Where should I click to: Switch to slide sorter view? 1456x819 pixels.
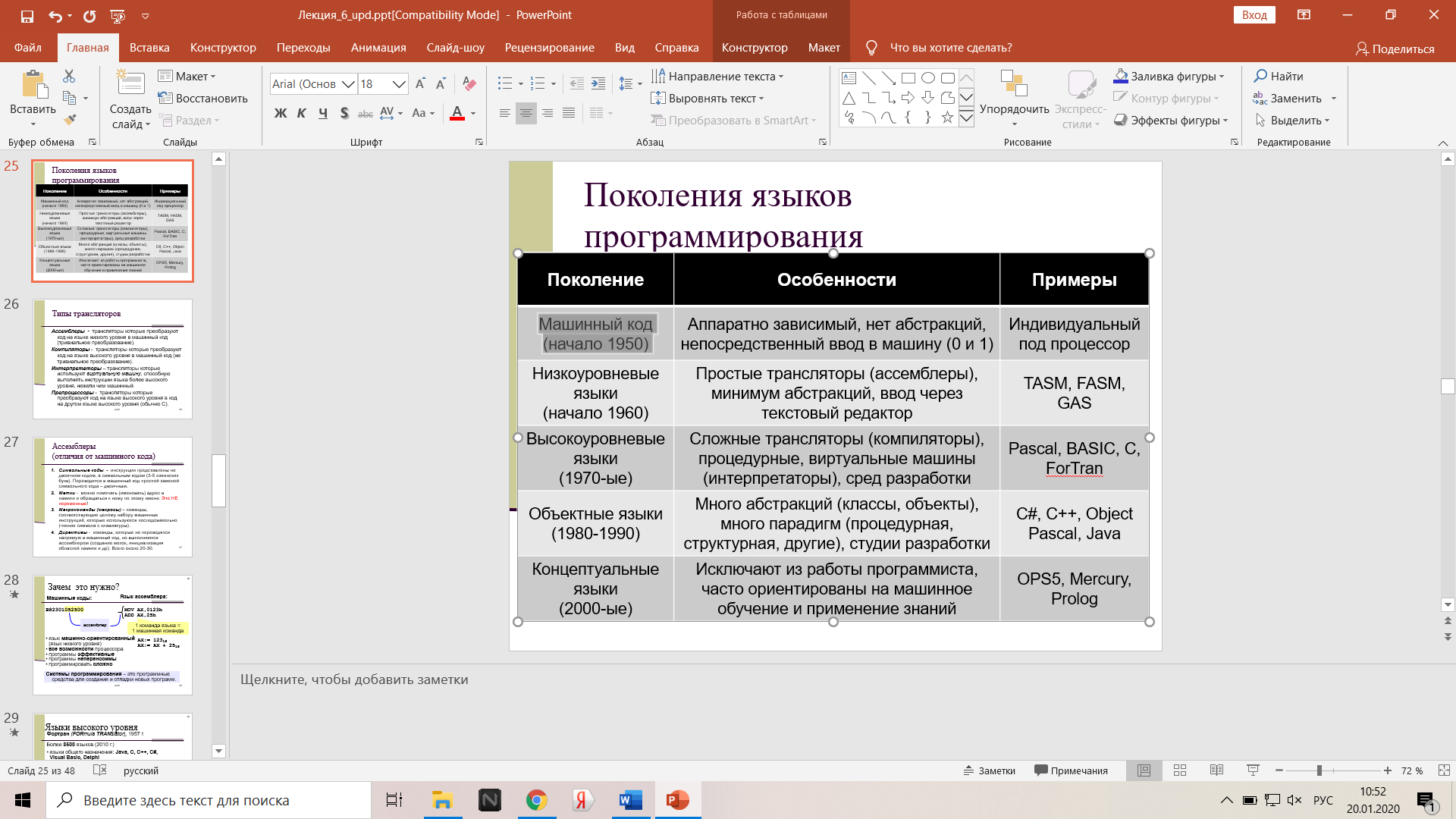pyautogui.click(x=1180, y=770)
